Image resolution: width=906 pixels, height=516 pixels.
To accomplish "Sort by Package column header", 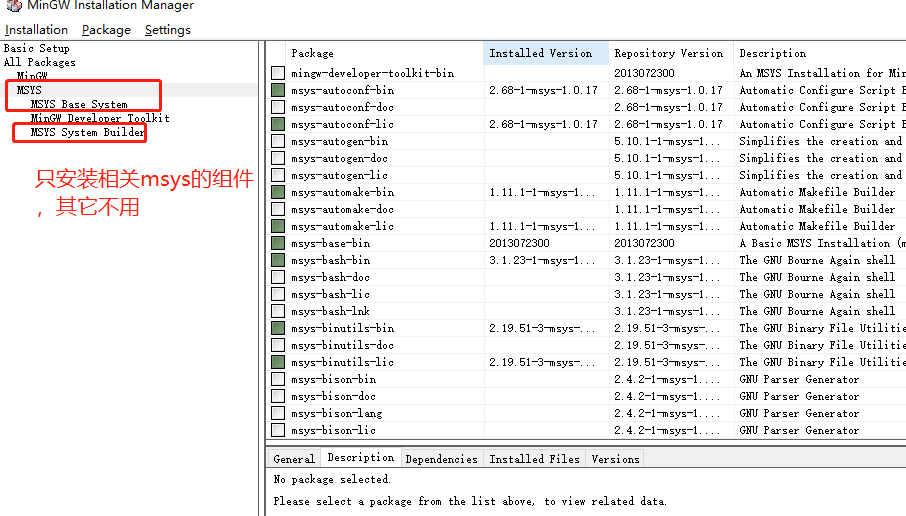I will [x=385, y=53].
